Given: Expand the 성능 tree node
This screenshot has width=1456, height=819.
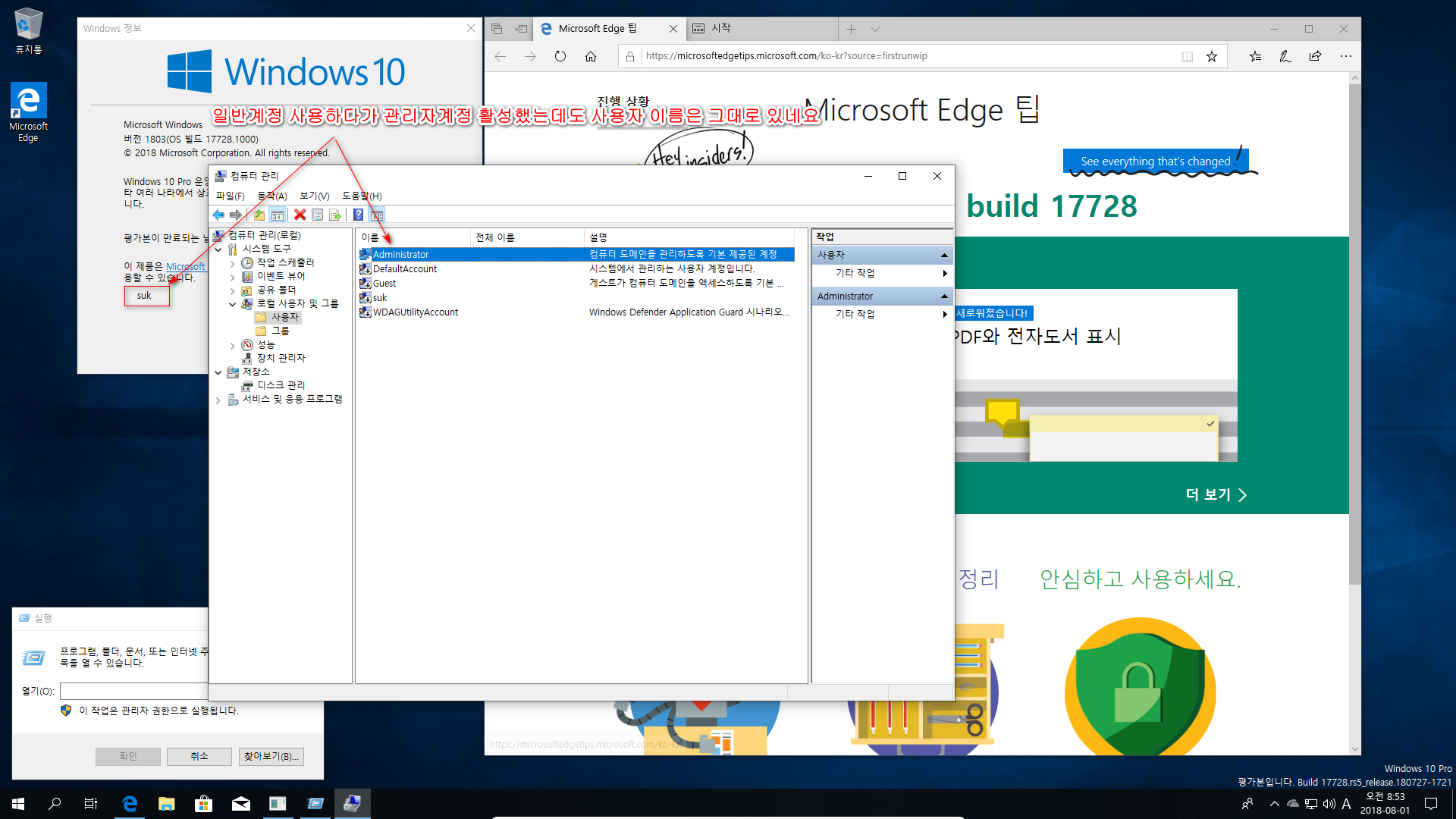Looking at the screenshot, I should [x=232, y=345].
